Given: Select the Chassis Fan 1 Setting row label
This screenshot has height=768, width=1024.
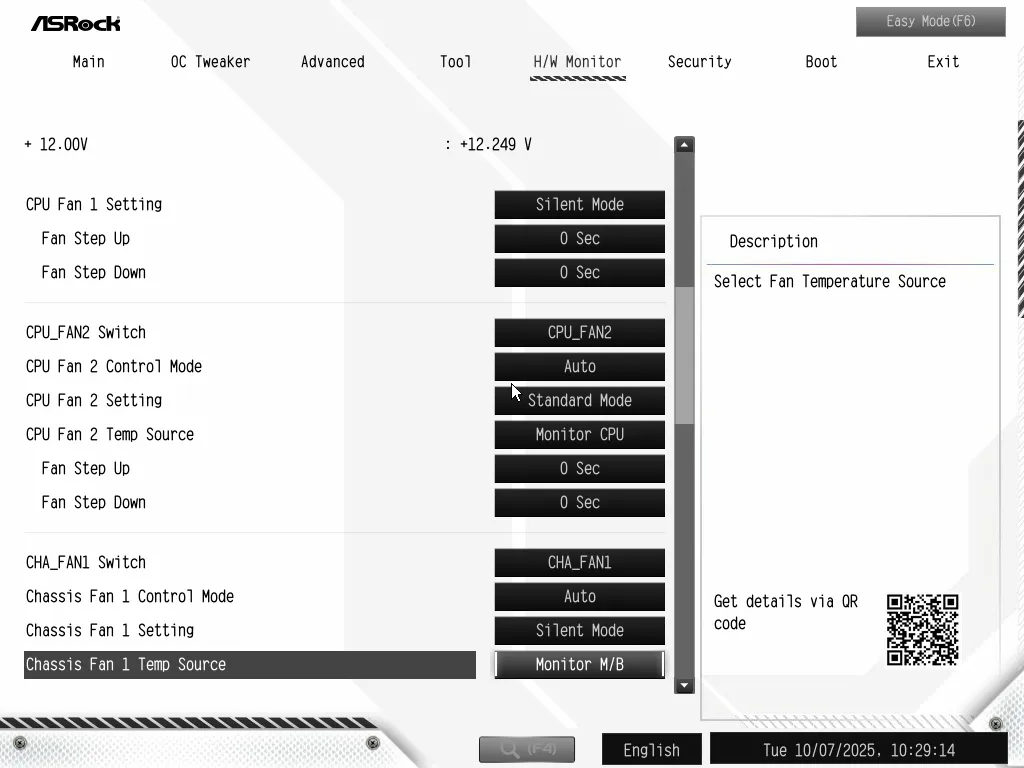Looking at the screenshot, I should click(x=110, y=631).
